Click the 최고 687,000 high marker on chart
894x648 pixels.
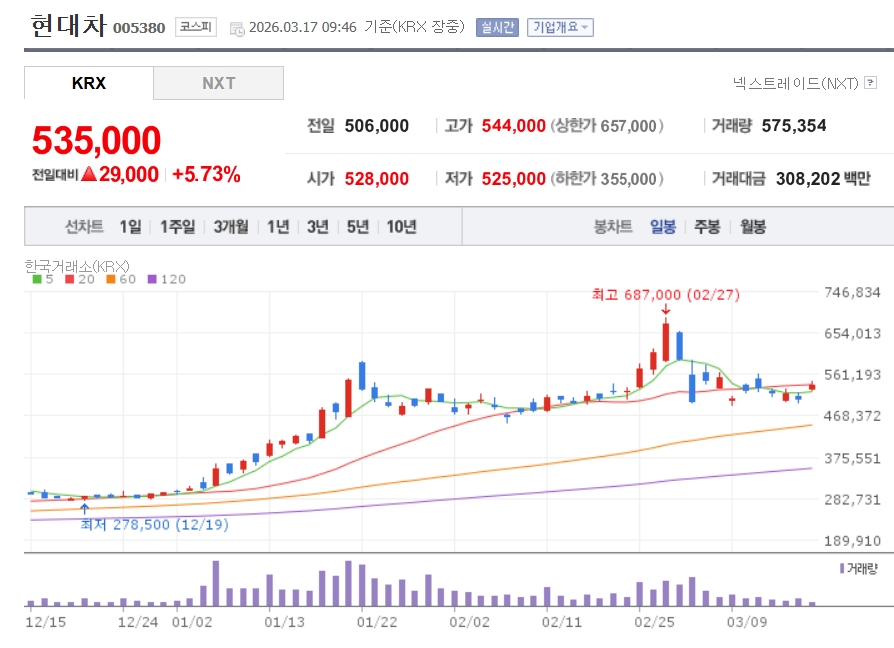pos(666,294)
